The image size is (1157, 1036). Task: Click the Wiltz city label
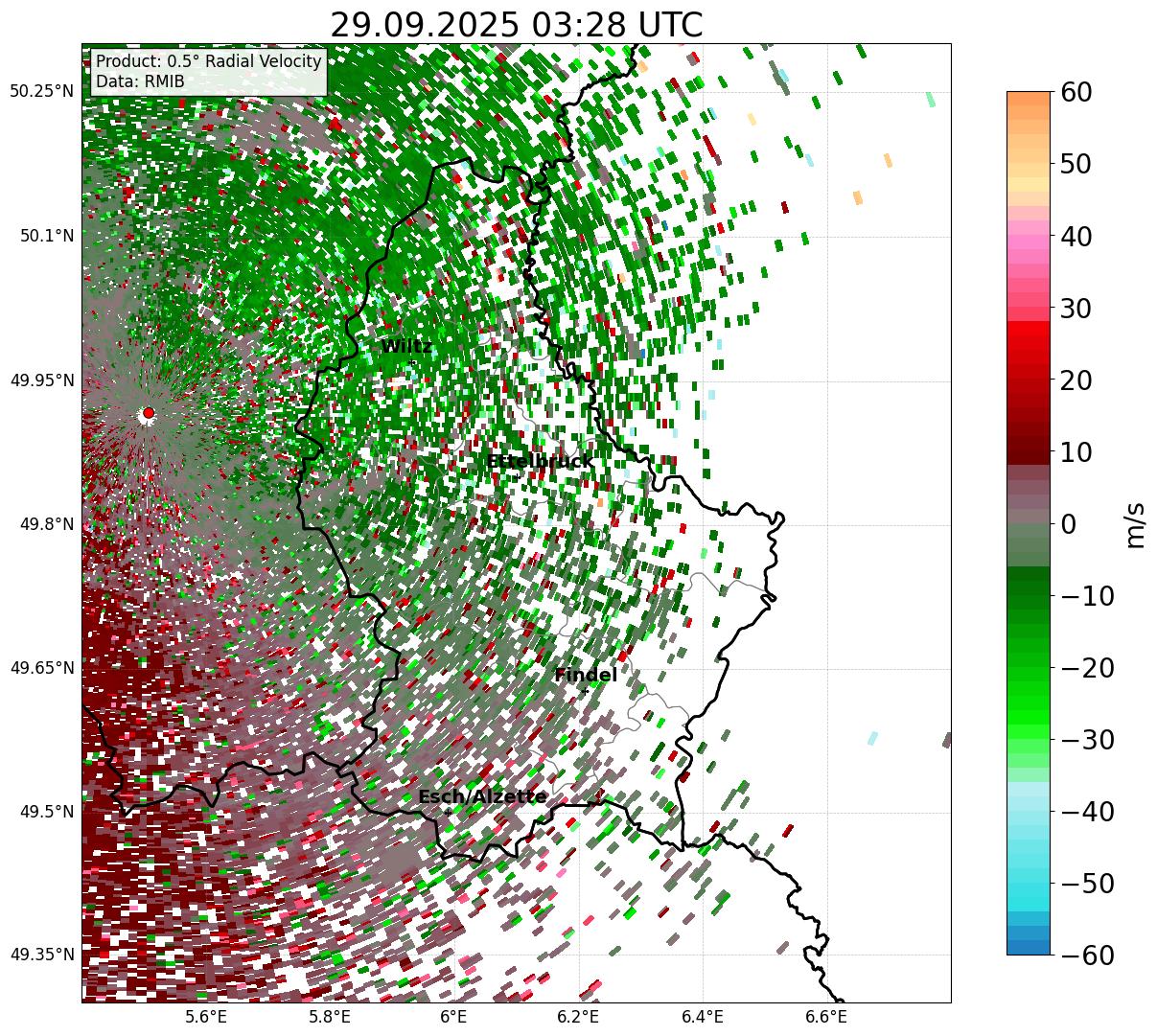pyautogui.click(x=406, y=347)
